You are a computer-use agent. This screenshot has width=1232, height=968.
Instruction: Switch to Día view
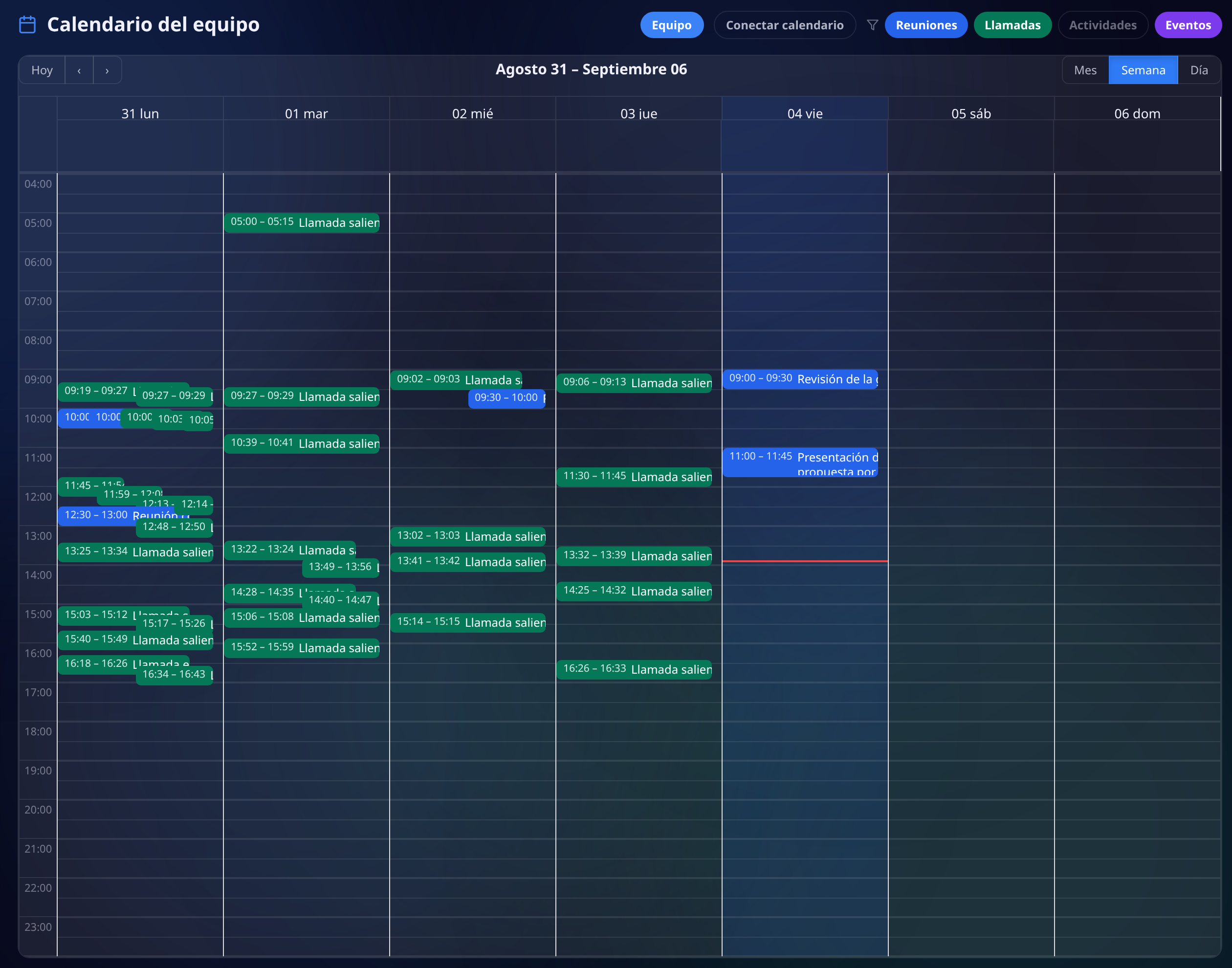click(1199, 70)
